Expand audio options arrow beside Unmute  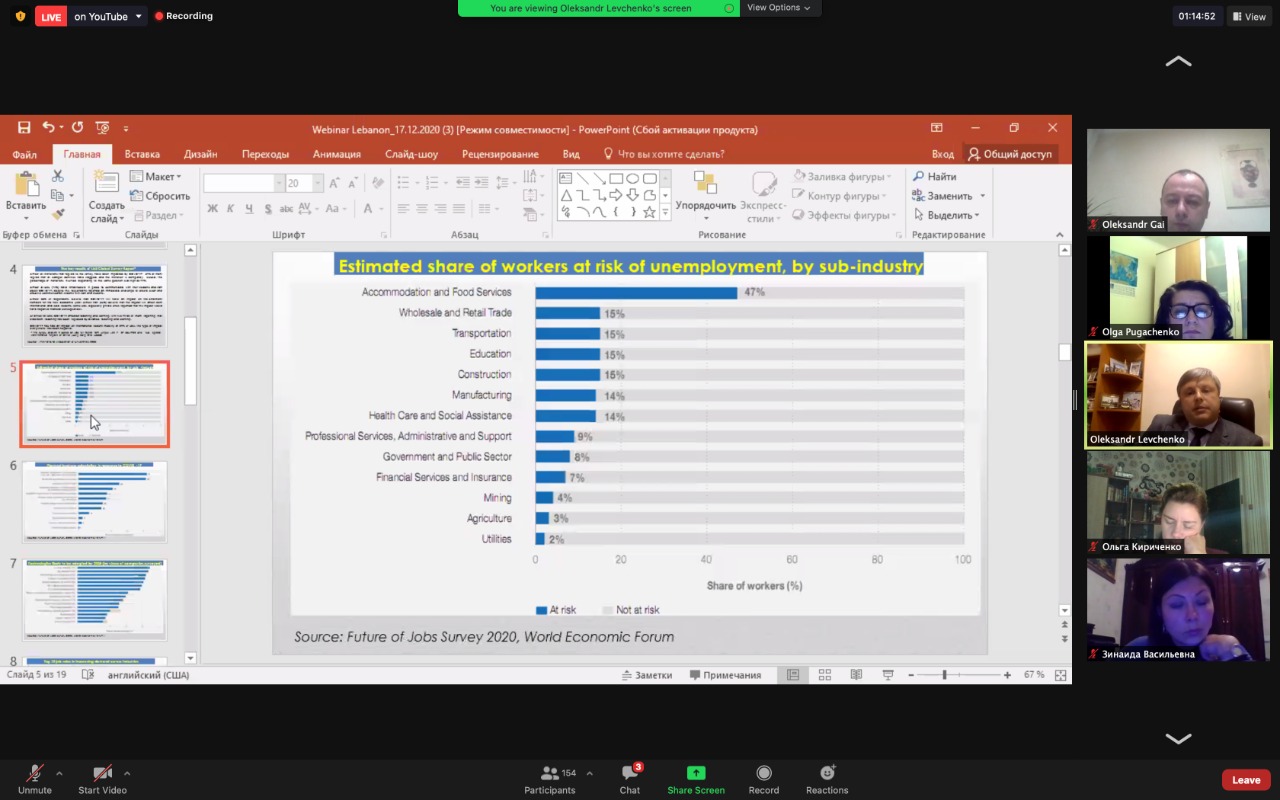pos(59,773)
